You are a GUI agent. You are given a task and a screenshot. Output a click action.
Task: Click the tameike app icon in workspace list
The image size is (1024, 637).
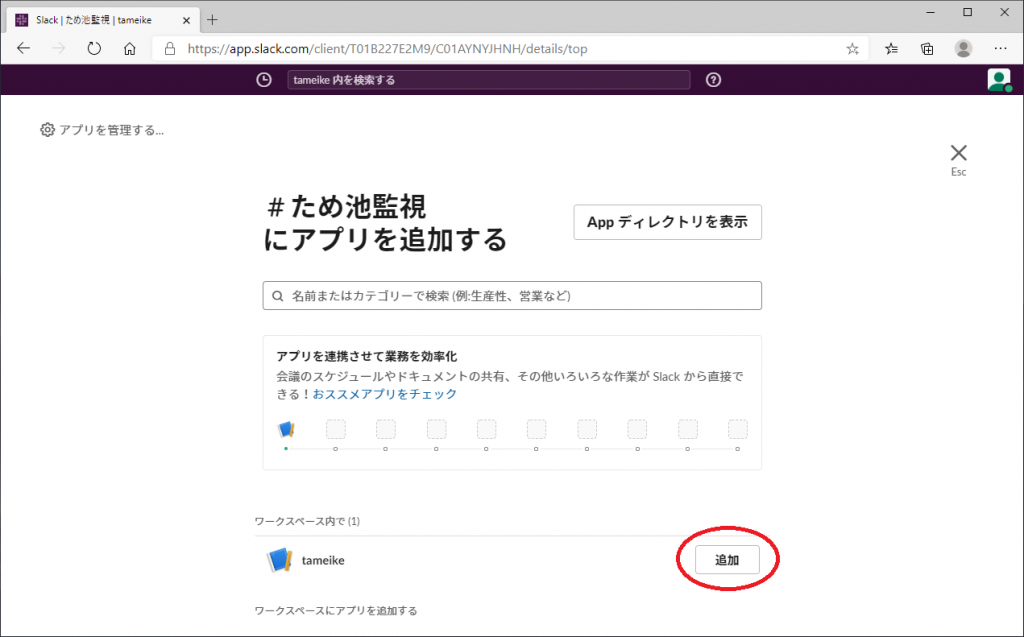coord(279,561)
